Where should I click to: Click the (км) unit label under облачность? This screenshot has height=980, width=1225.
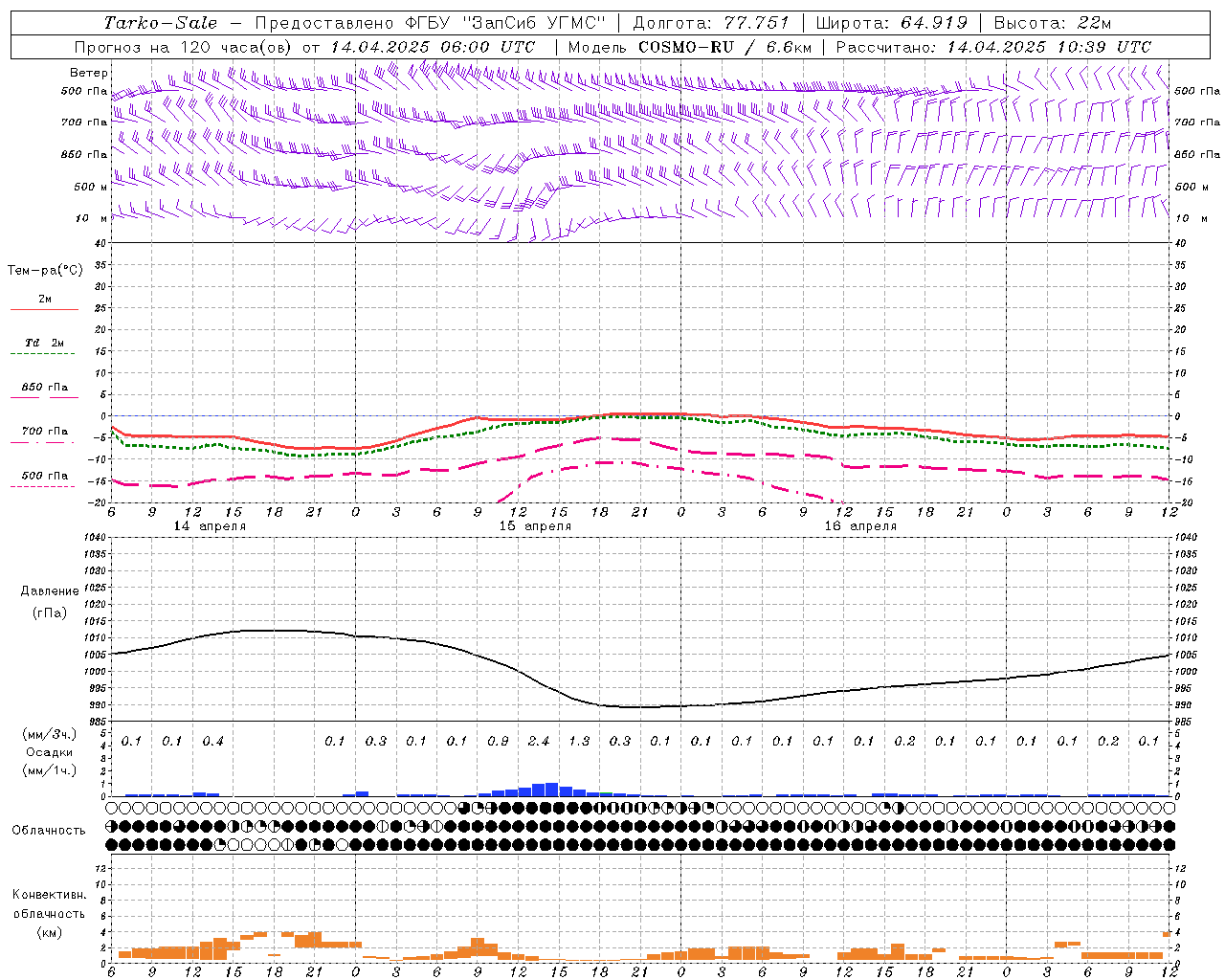click(x=49, y=932)
